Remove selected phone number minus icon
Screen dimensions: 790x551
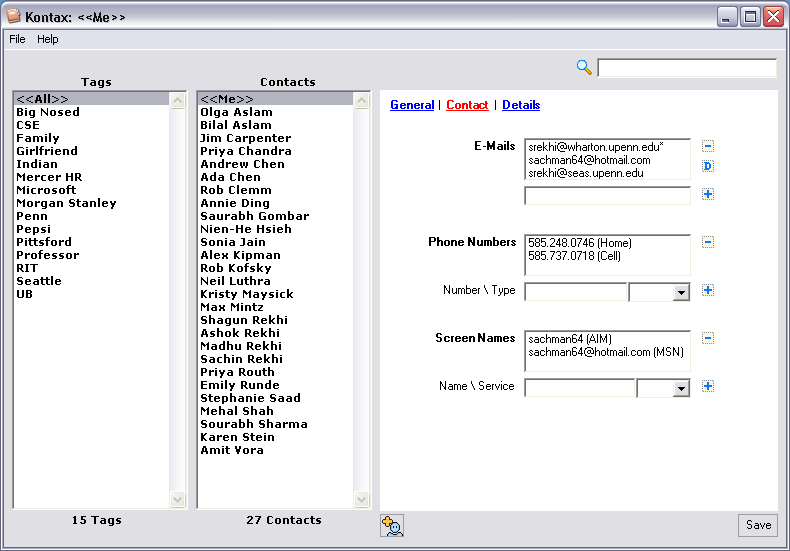708,242
